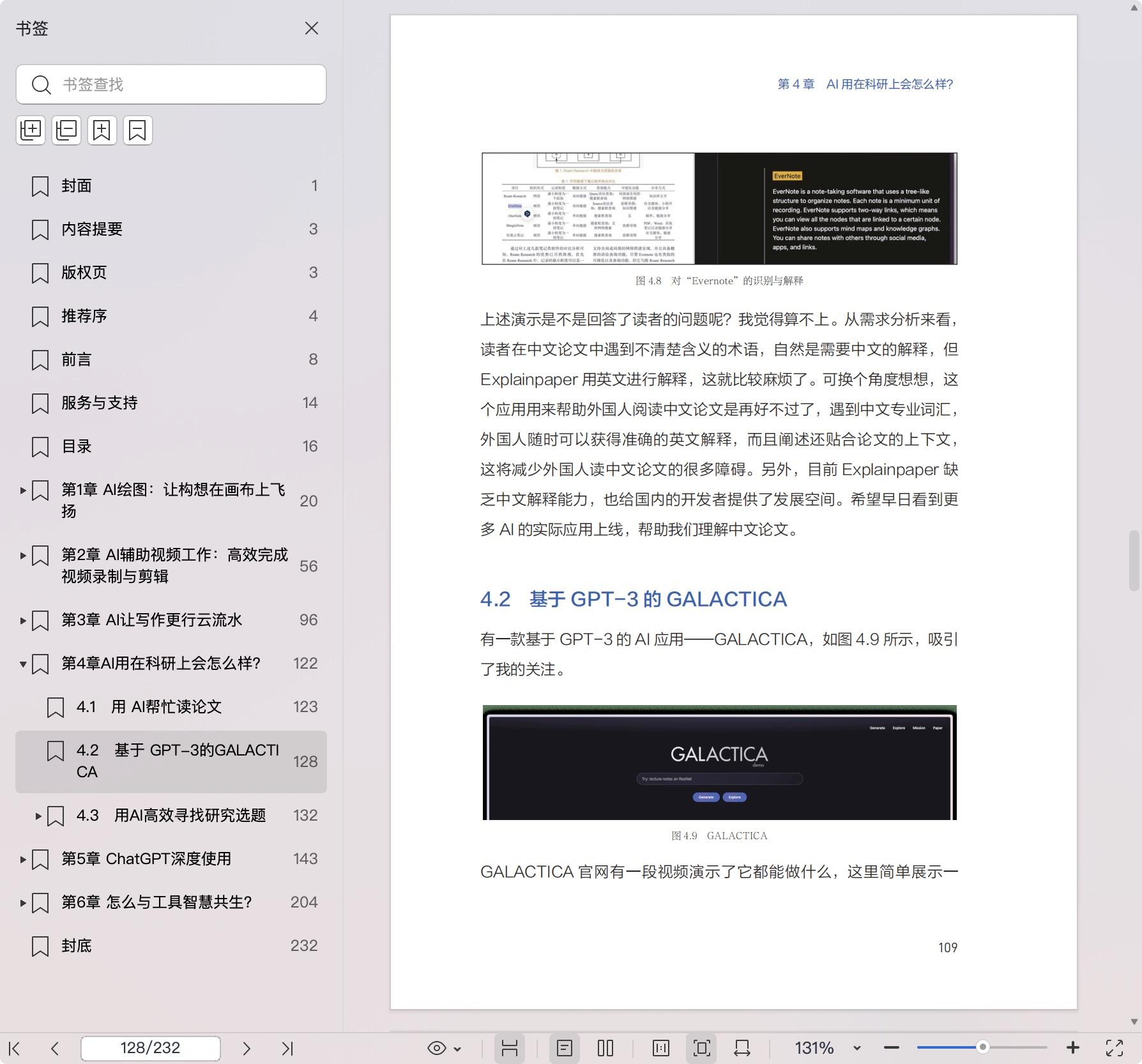Viewport: 1142px width, 1064px height.
Task: Open the 封面 bookmark
Action: click(171, 186)
